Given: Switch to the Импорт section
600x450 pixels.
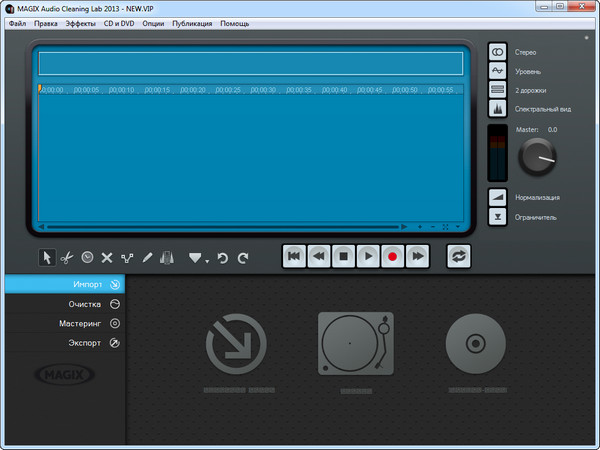Looking at the screenshot, I should (65, 284).
